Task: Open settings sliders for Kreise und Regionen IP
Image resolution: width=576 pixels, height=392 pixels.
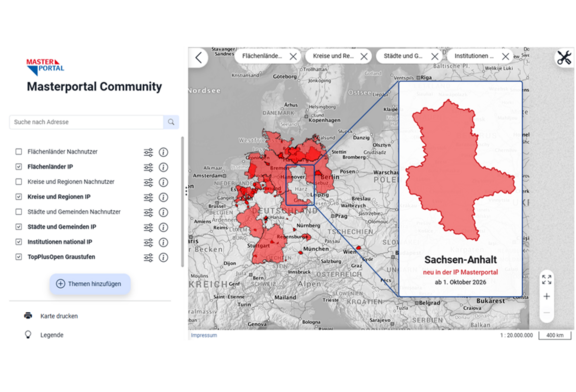Action: coord(148,197)
